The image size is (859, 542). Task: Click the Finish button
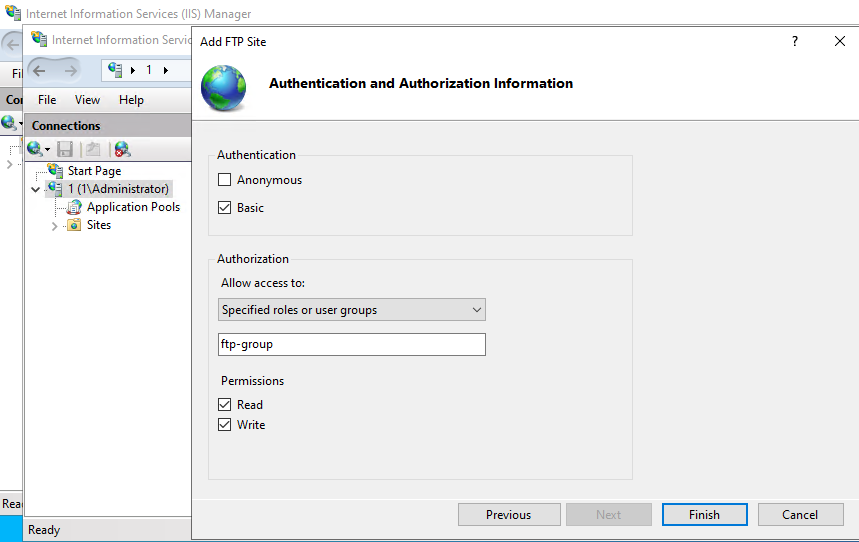705,515
